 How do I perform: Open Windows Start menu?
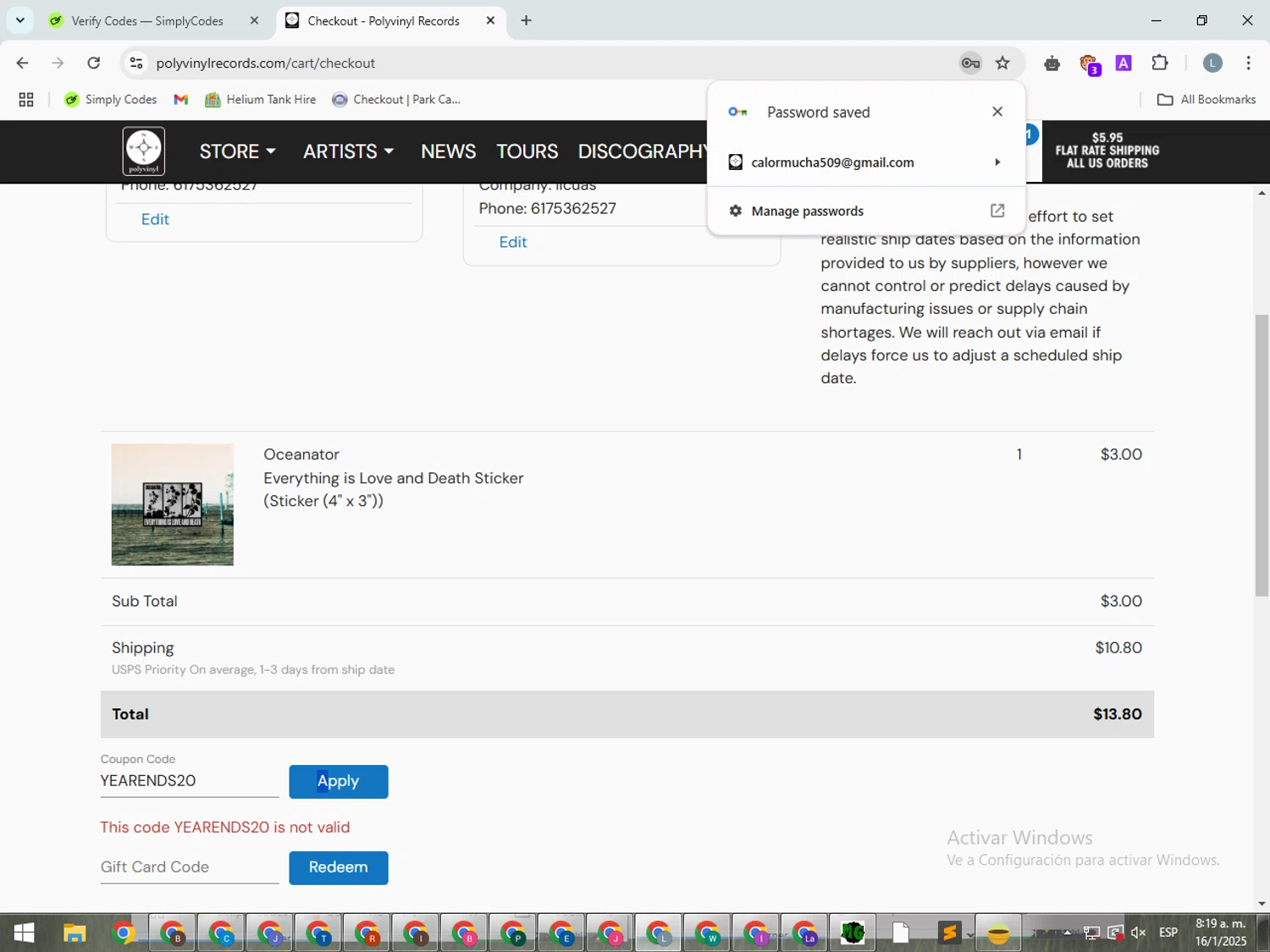tap(24, 933)
